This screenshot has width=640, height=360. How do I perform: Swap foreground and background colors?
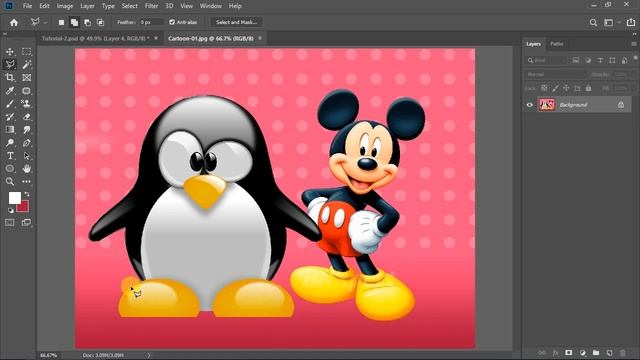[27, 195]
